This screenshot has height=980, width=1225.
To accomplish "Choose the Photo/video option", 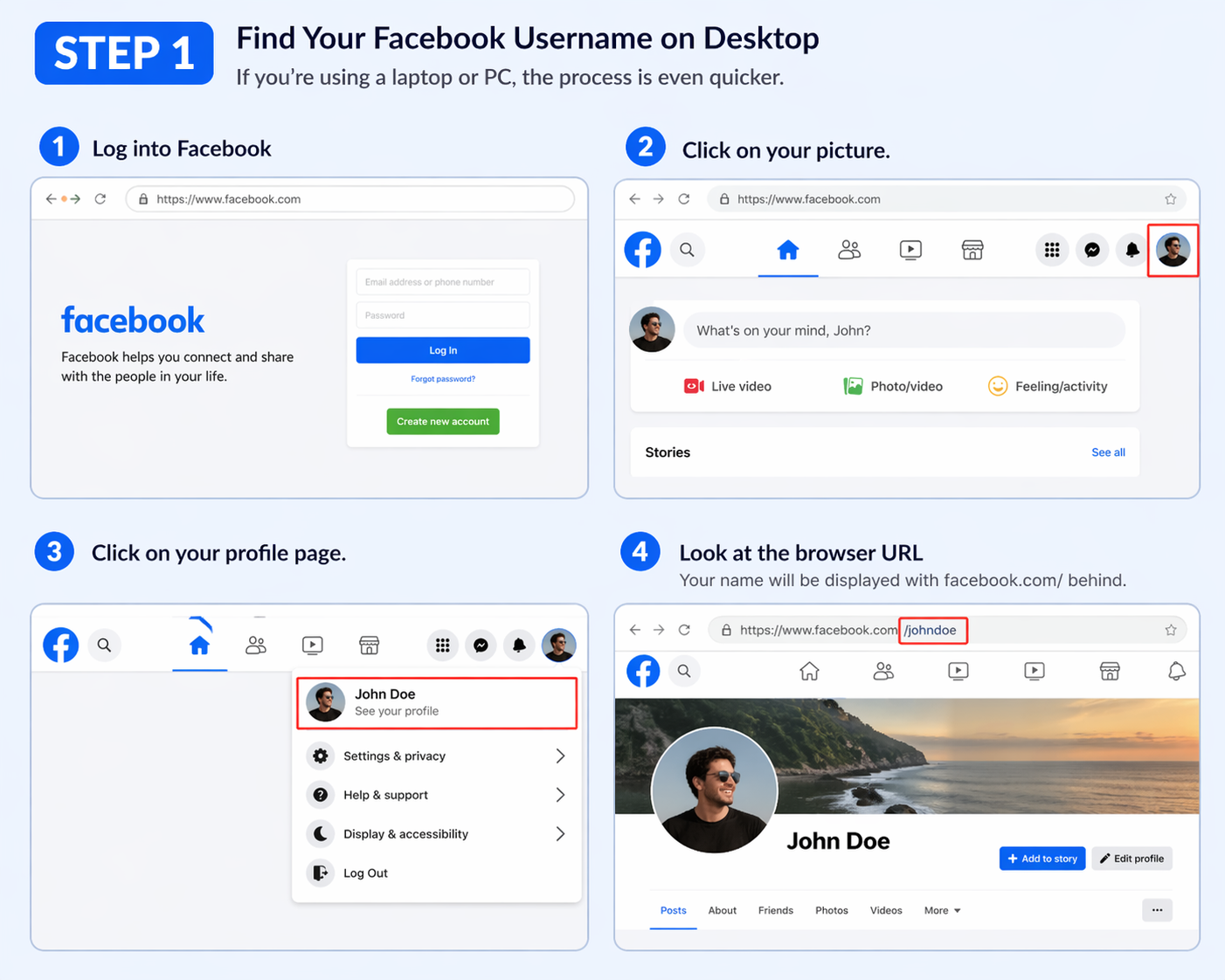I will pyautogui.click(x=893, y=386).
